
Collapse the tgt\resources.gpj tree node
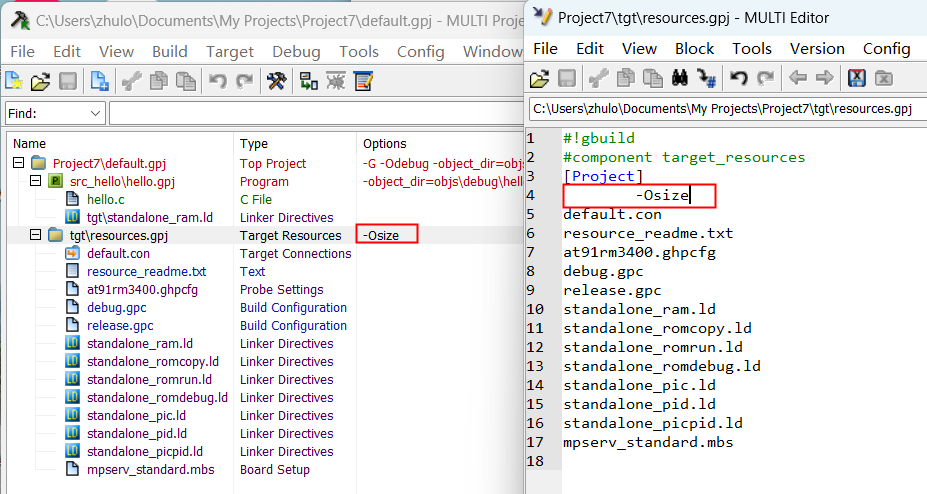(35, 235)
